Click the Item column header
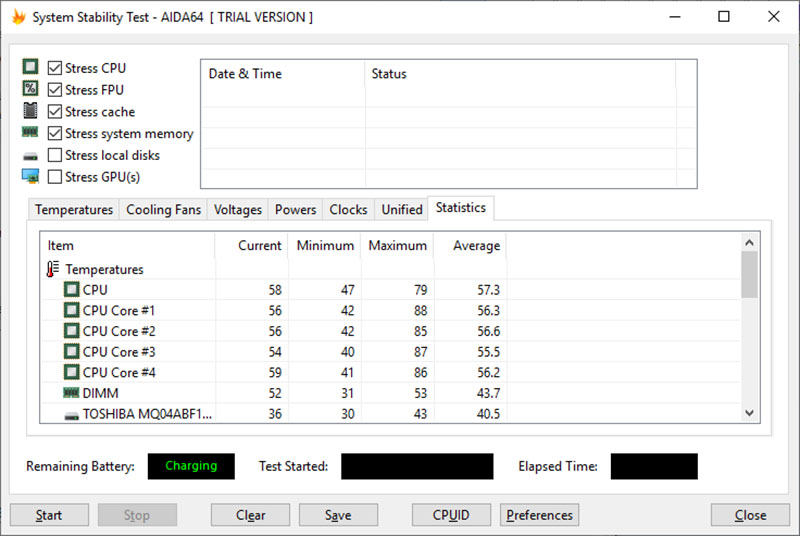 coord(128,245)
